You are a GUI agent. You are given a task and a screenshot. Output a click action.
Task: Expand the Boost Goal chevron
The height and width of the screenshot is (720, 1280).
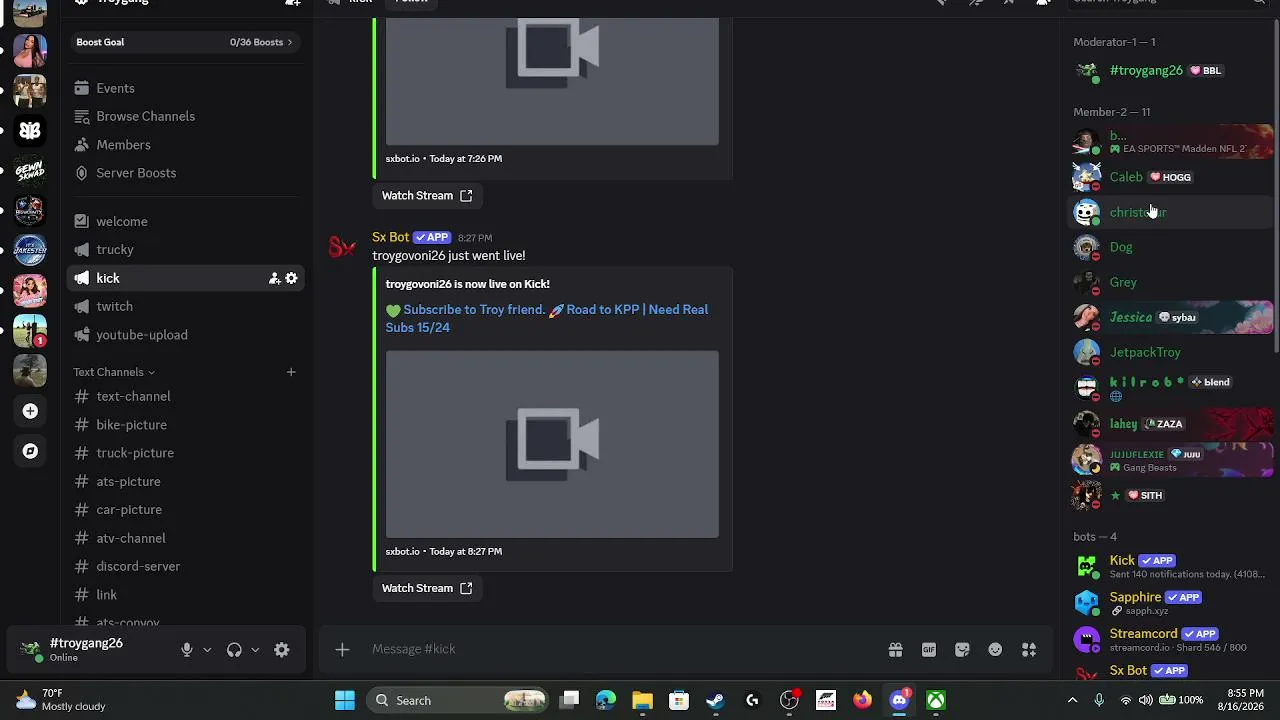point(290,42)
